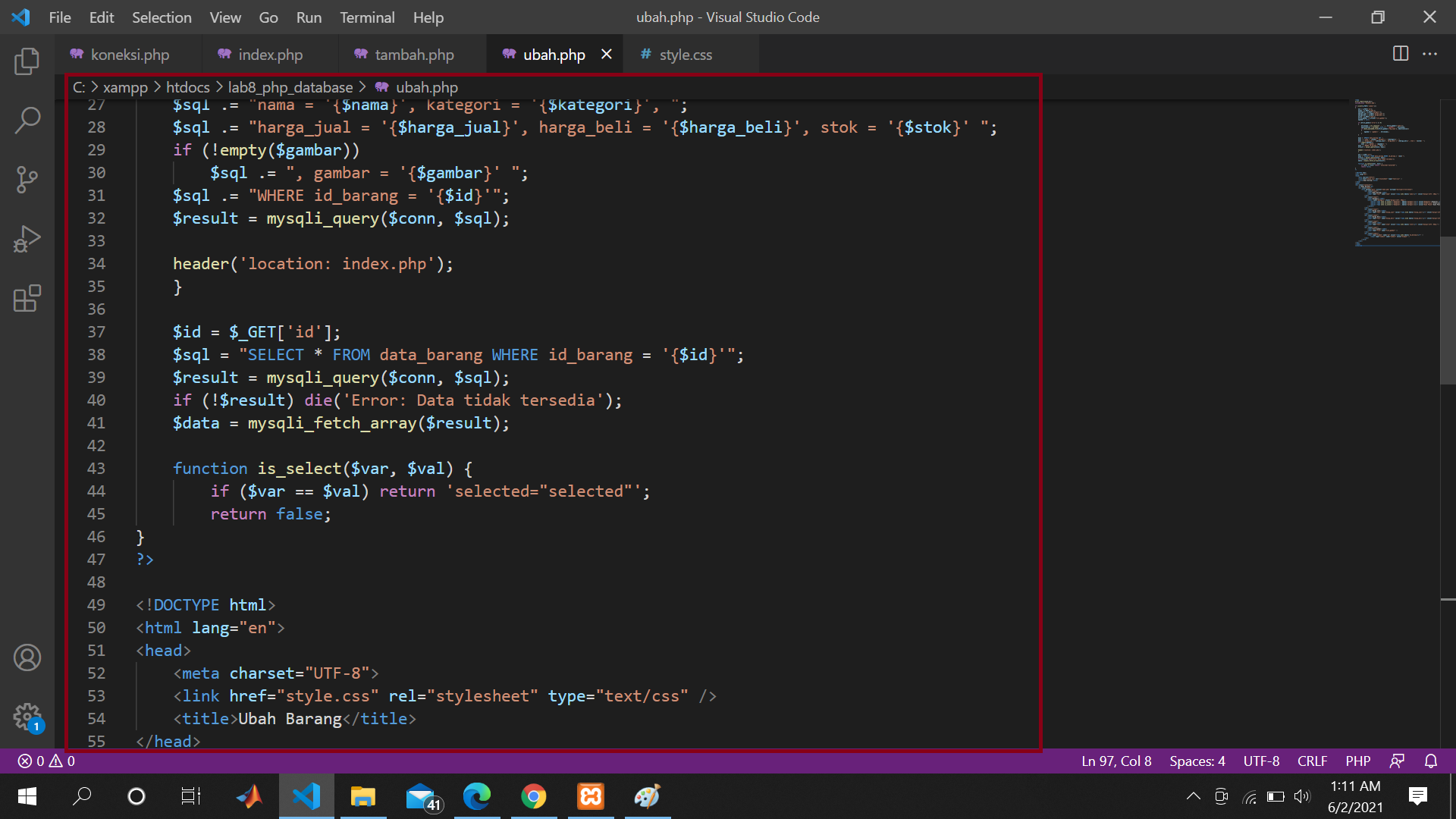Open Cortana from the taskbar
This screenshot has height=819, width=1456.
pyautogui.click(x=136, y=796)
